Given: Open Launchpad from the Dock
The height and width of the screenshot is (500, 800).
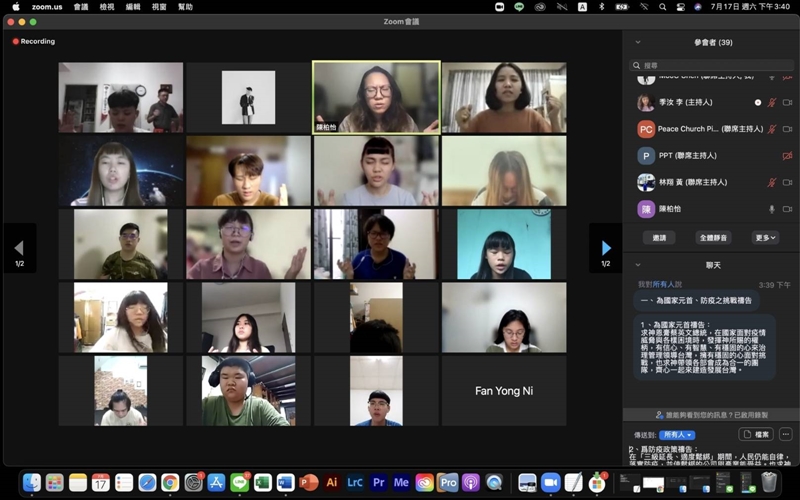Looking at the screenshot, I should coord(55,482).
